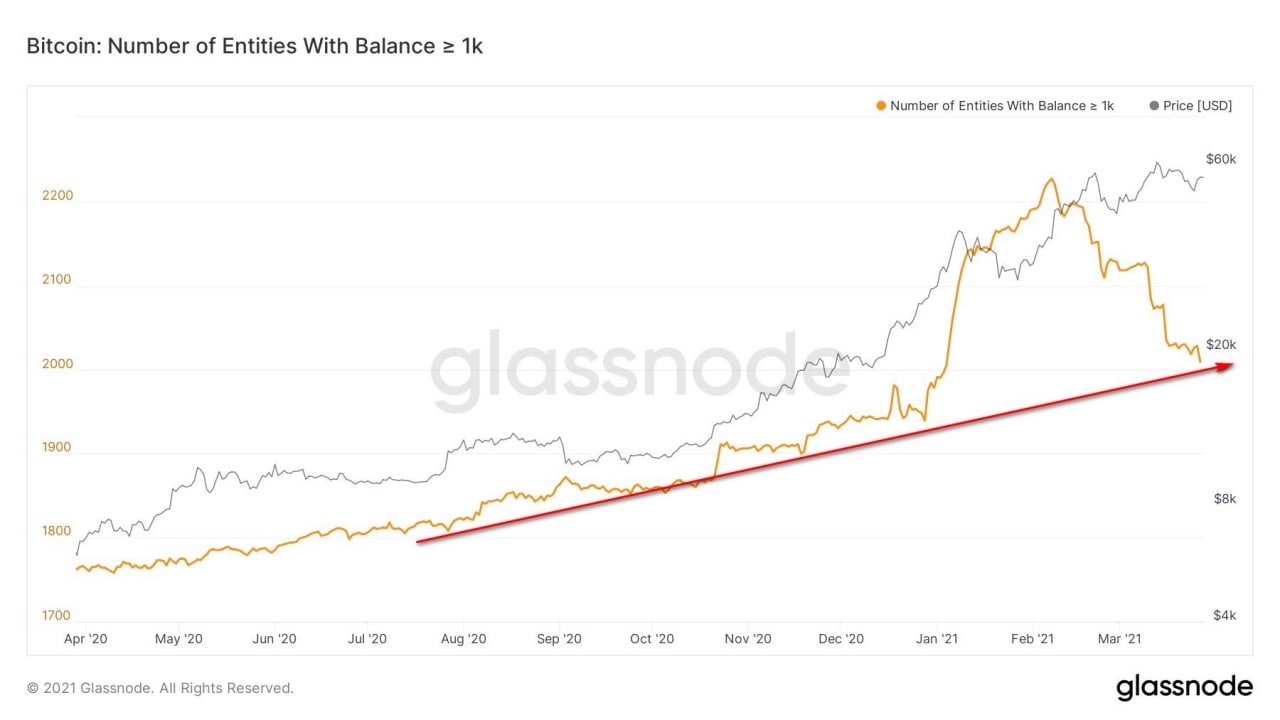Viewport: 1280px width, 720px height.
Task: Select the Aug '20 x-axis label
Action: click(463, 639)
